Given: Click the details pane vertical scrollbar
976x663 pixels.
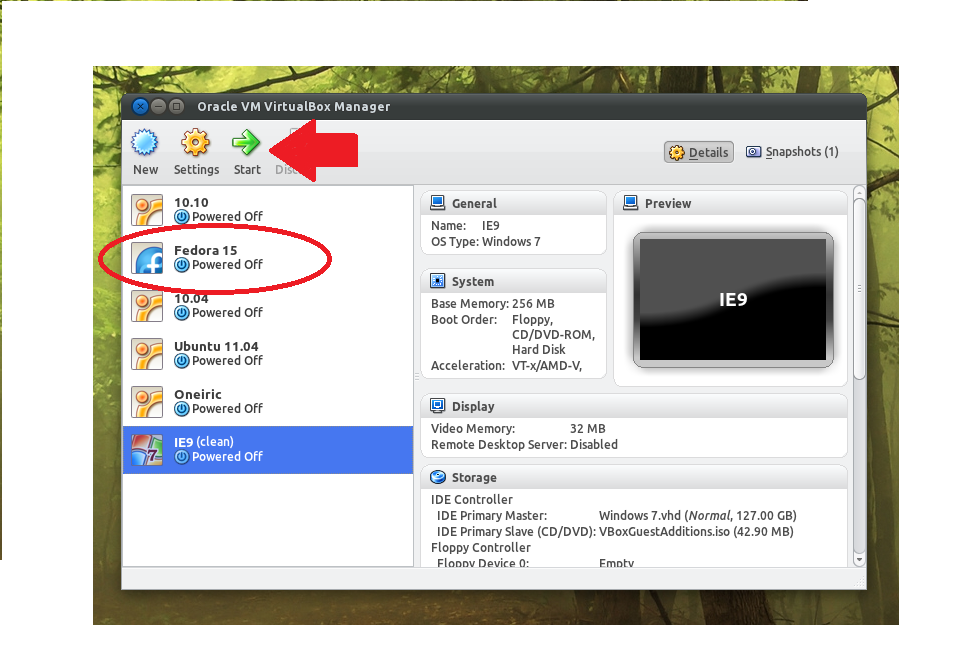Looking at the screenshot, I should 859,289.
